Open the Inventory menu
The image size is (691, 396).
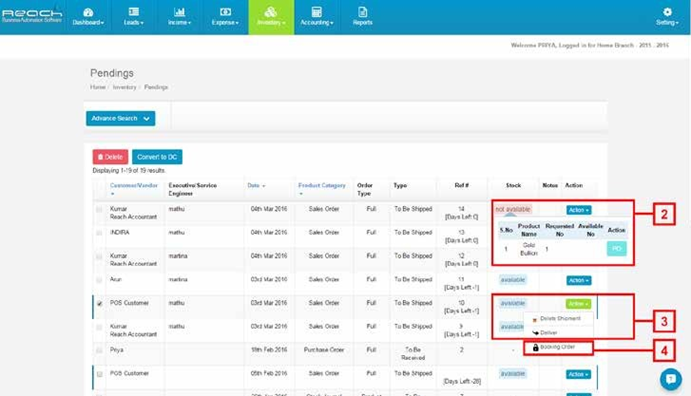[271, 17]
